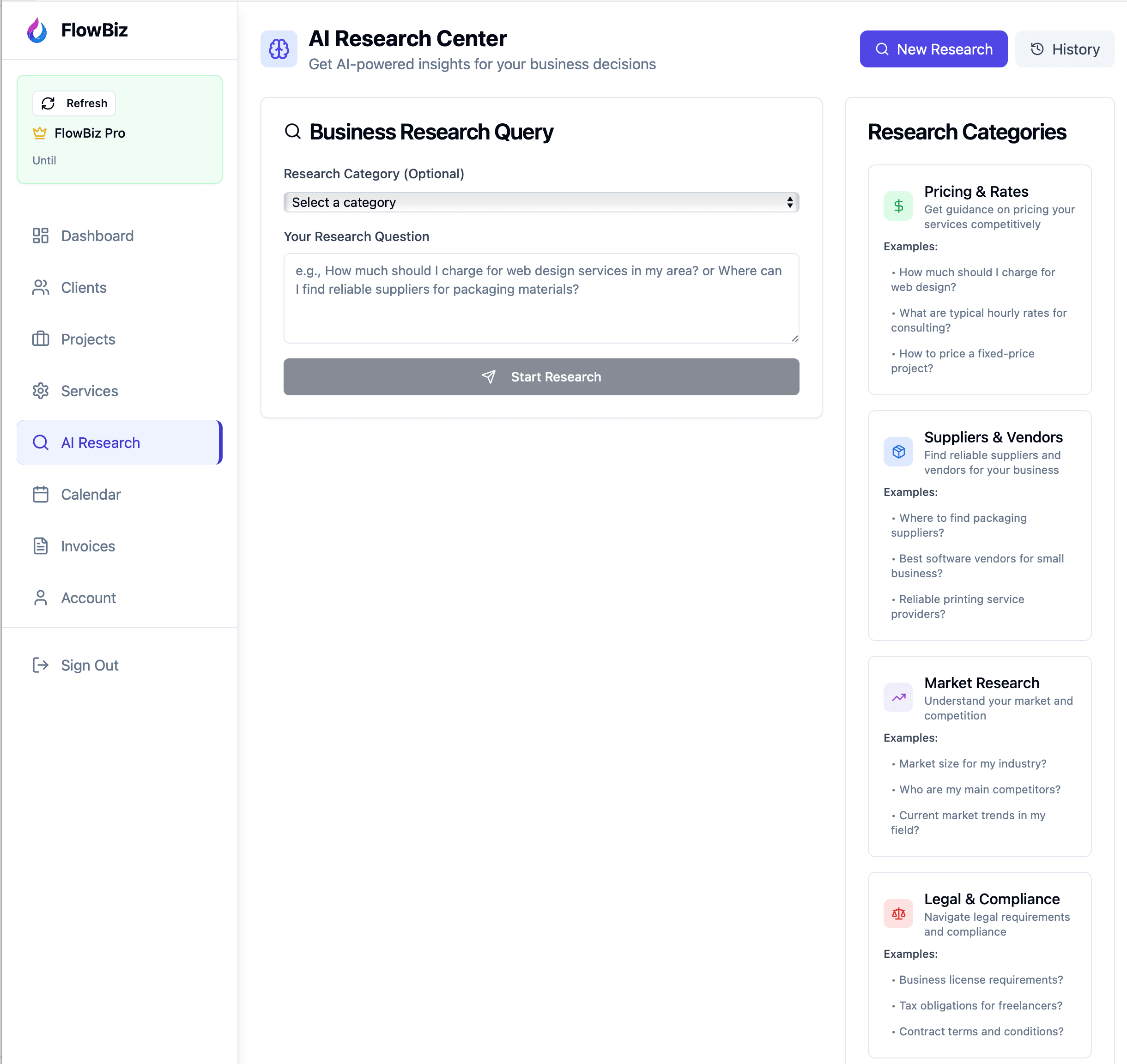Open Invoices via its document icon

[40, 545]
